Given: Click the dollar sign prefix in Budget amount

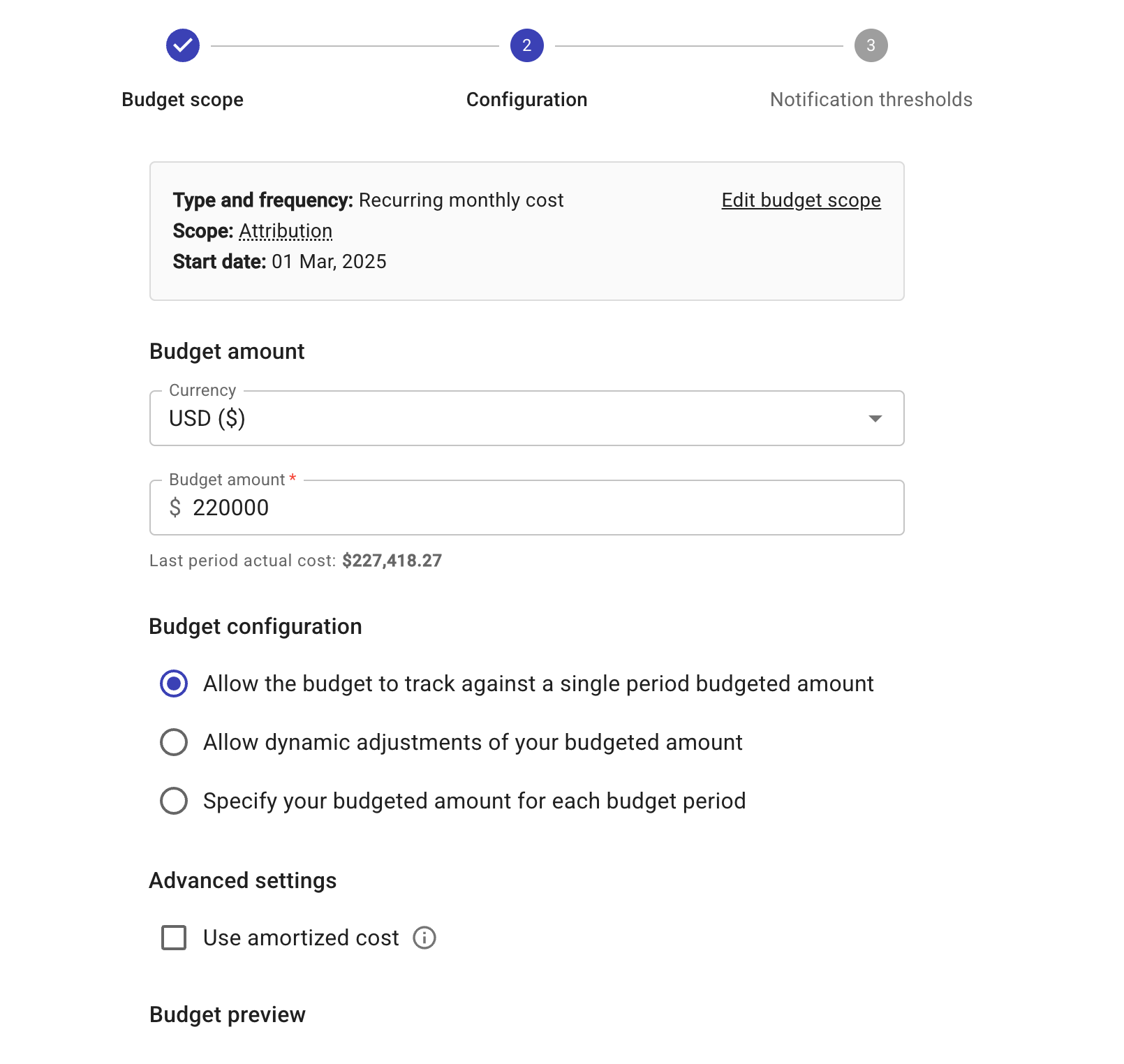Looking at the screenshot, I should click(175, 508).
